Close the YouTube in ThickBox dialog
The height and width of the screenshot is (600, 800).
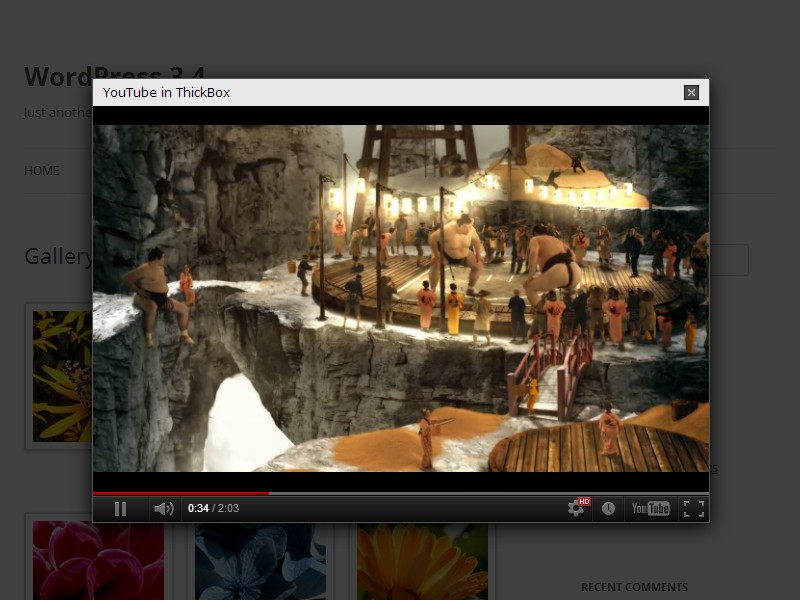click(691, 92)
